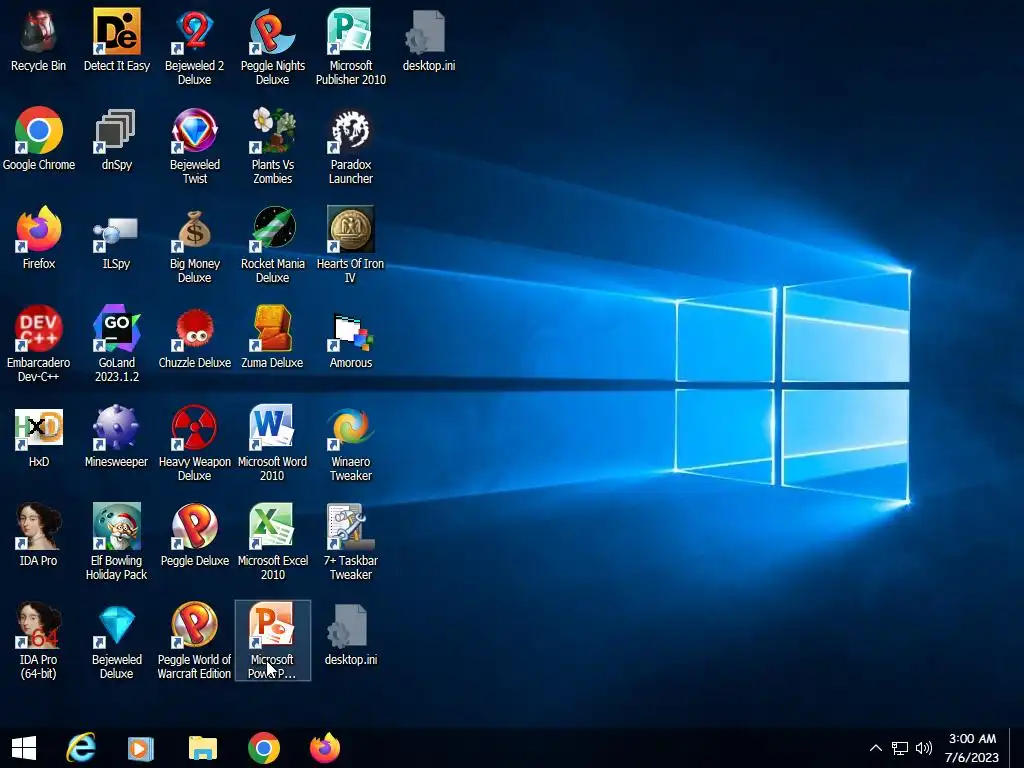This screenshot has width=1024, height=768.
Task: Click the Paradox Launcher icon
Action: tap(351, 146)
